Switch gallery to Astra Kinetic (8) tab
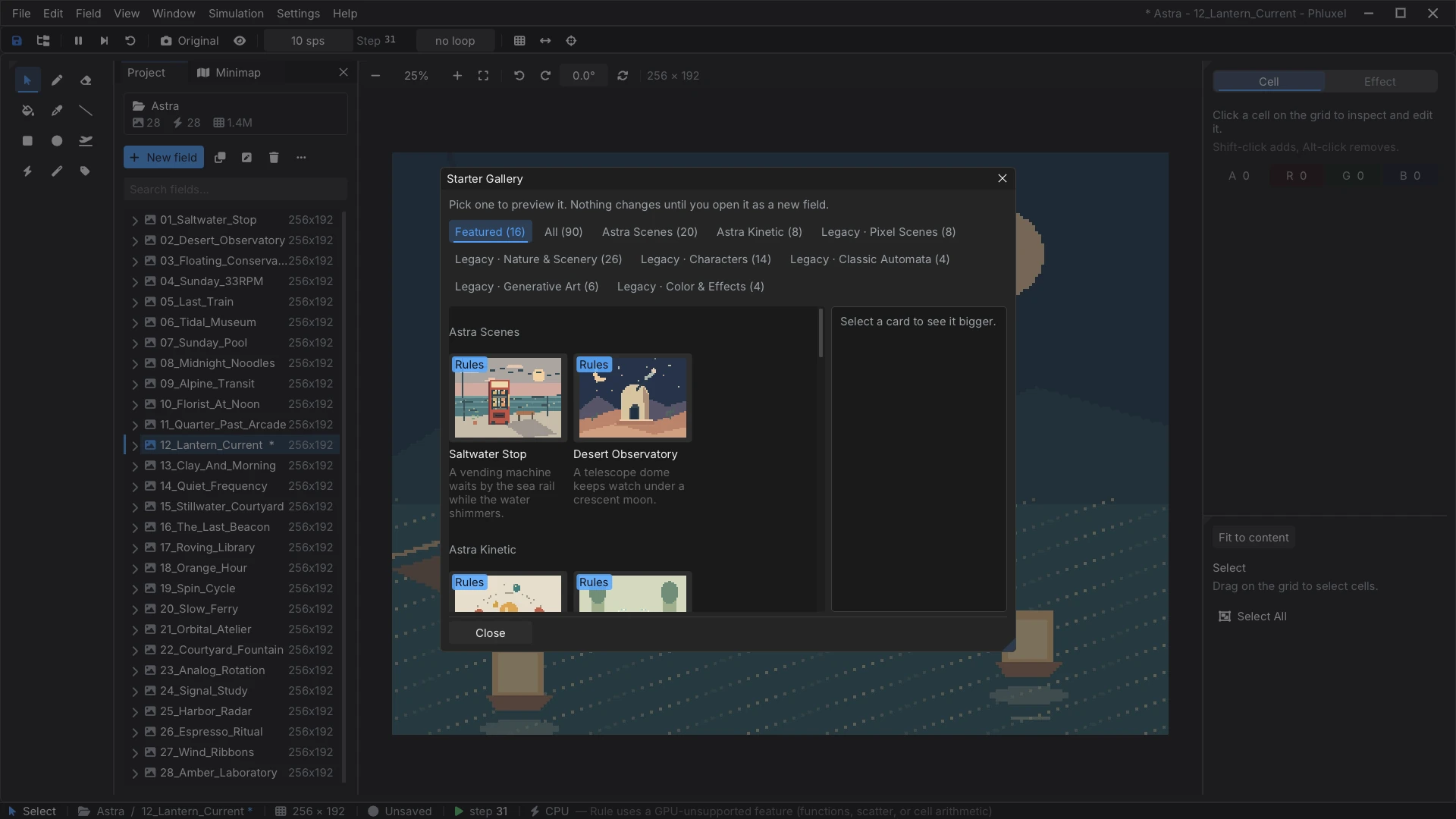1456x819 pixels. (x=759, y=232)
